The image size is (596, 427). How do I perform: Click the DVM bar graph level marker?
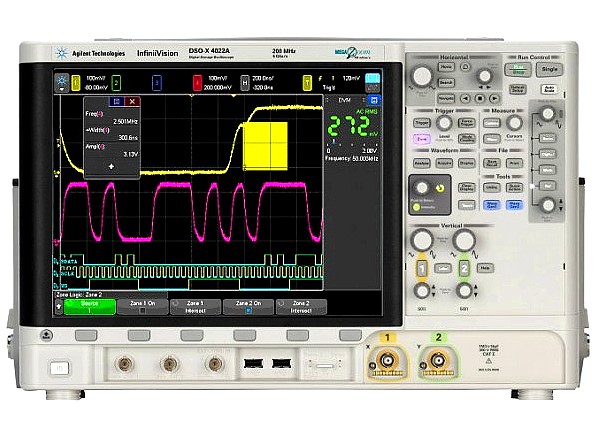334,142
